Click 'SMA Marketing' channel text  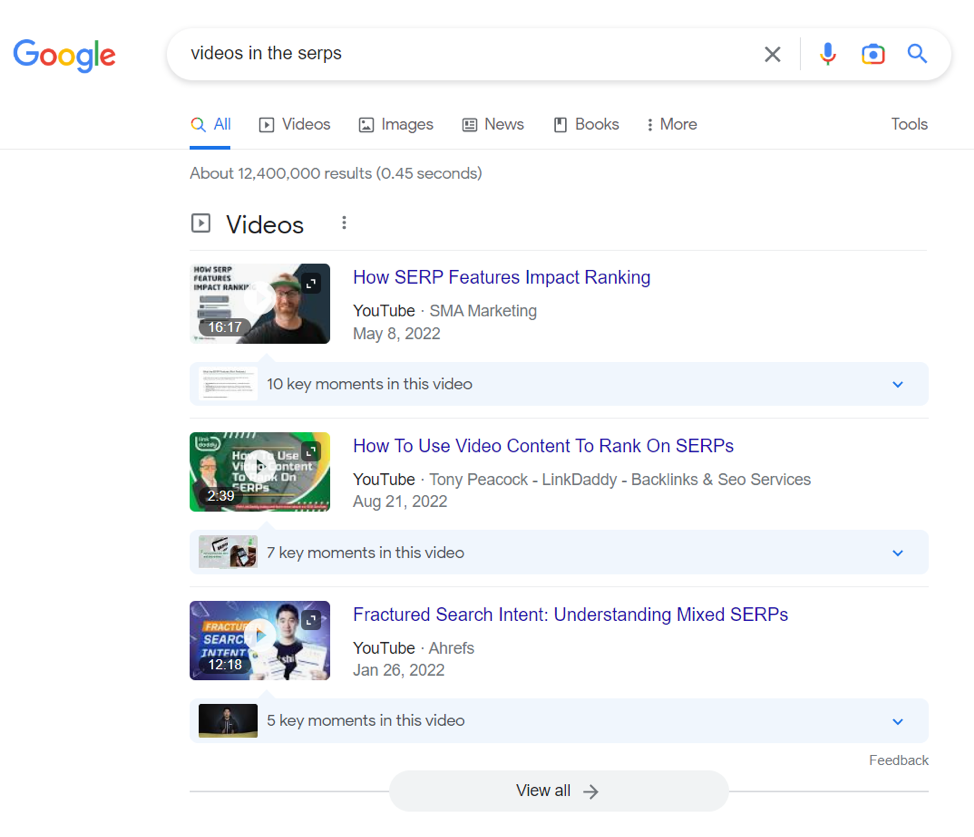[x=483, y=311]
